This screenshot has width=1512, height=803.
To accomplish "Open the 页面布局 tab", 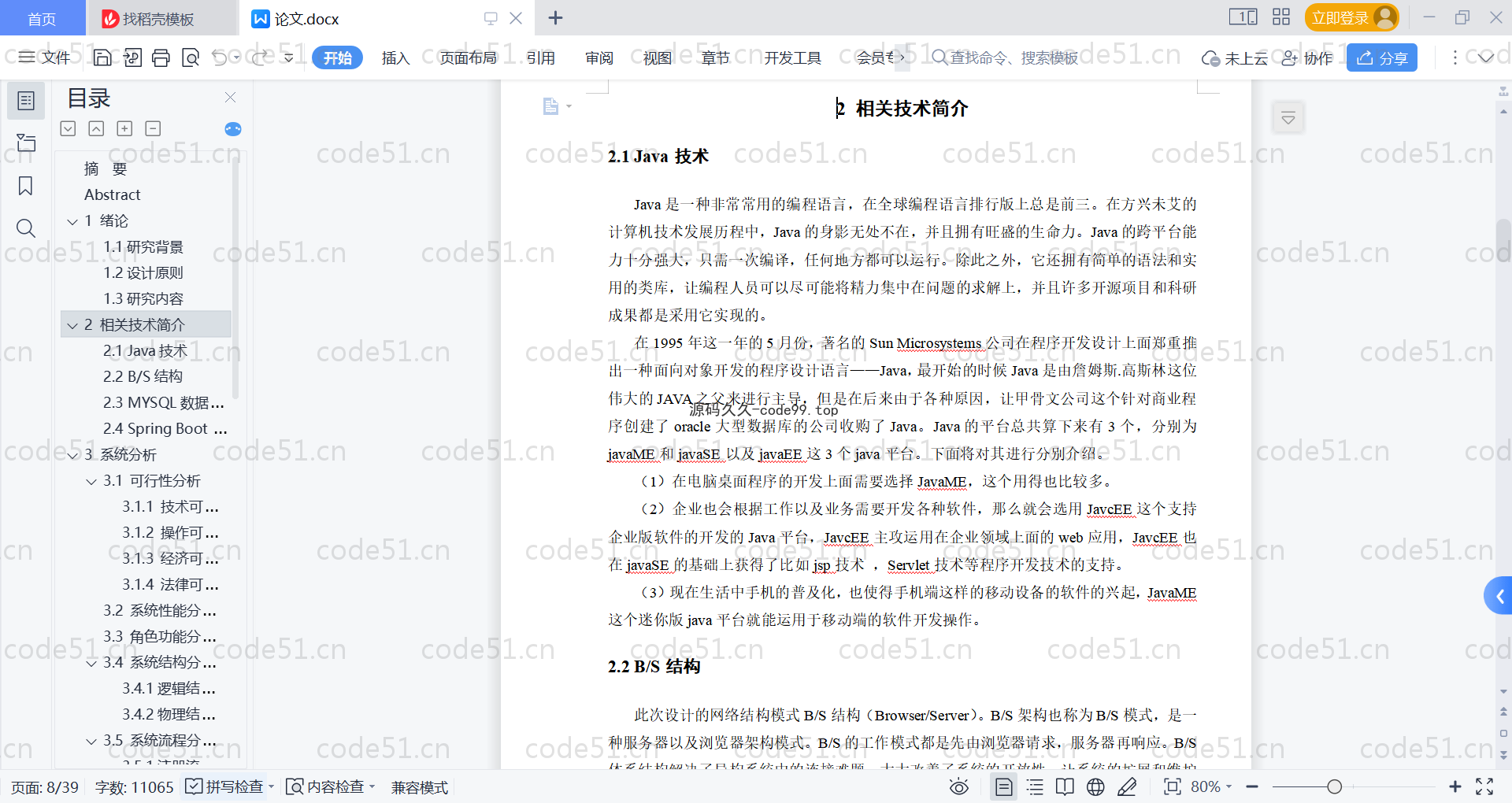I will click(468, 57).
